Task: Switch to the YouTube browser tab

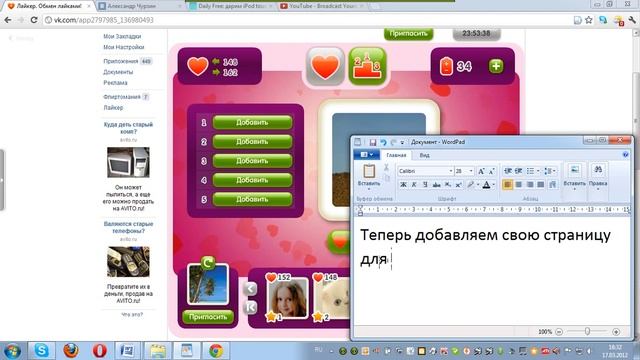Action: pyautogui.click(x=321, y=6)
